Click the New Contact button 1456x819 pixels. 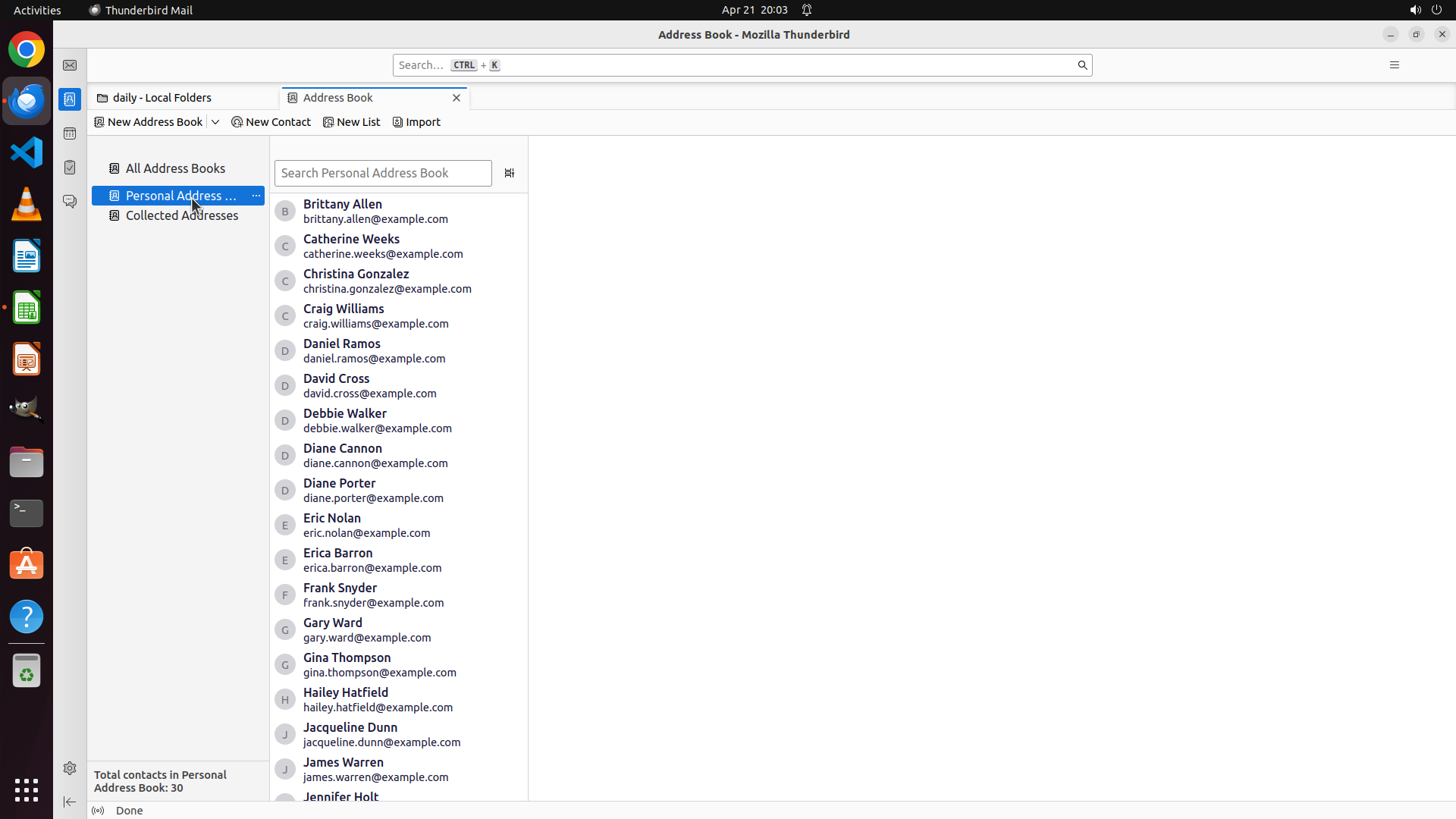coord(271,122)
